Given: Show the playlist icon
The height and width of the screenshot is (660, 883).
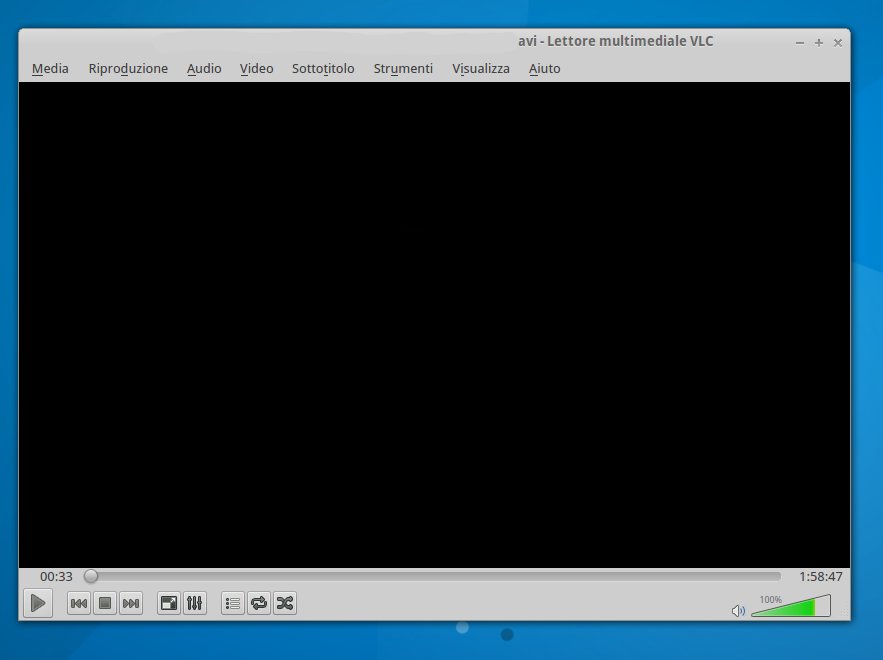Looking at the screenshot, I should click(x=233, y=603).
